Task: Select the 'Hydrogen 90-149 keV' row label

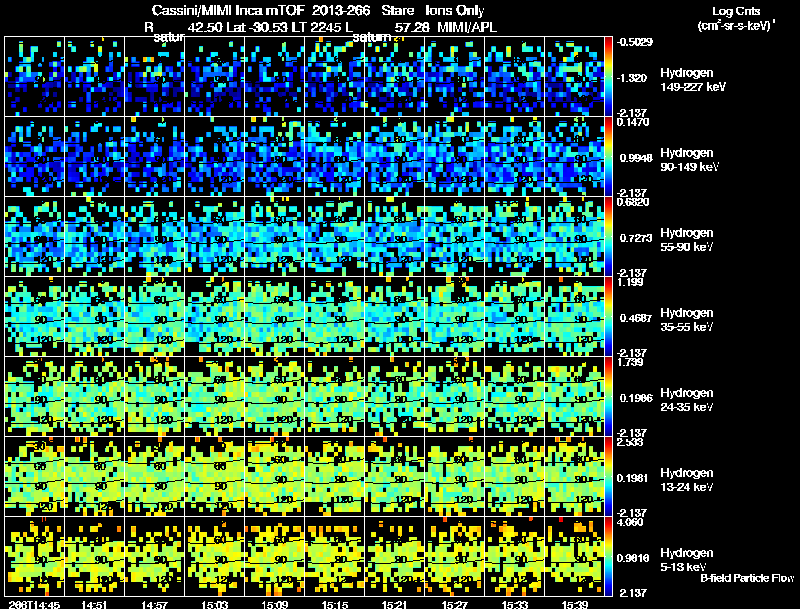Action: coord(690,160)
